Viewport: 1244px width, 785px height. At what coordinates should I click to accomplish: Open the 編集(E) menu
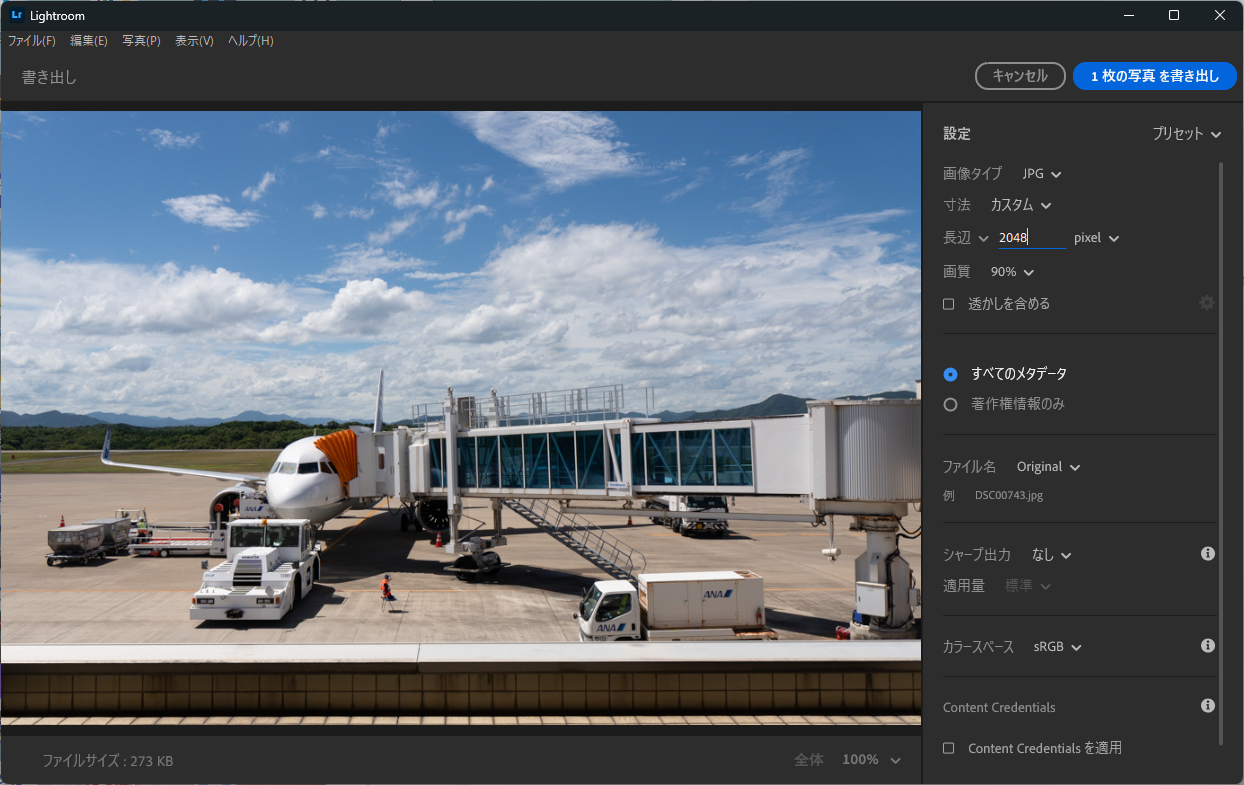pos(89,41)
